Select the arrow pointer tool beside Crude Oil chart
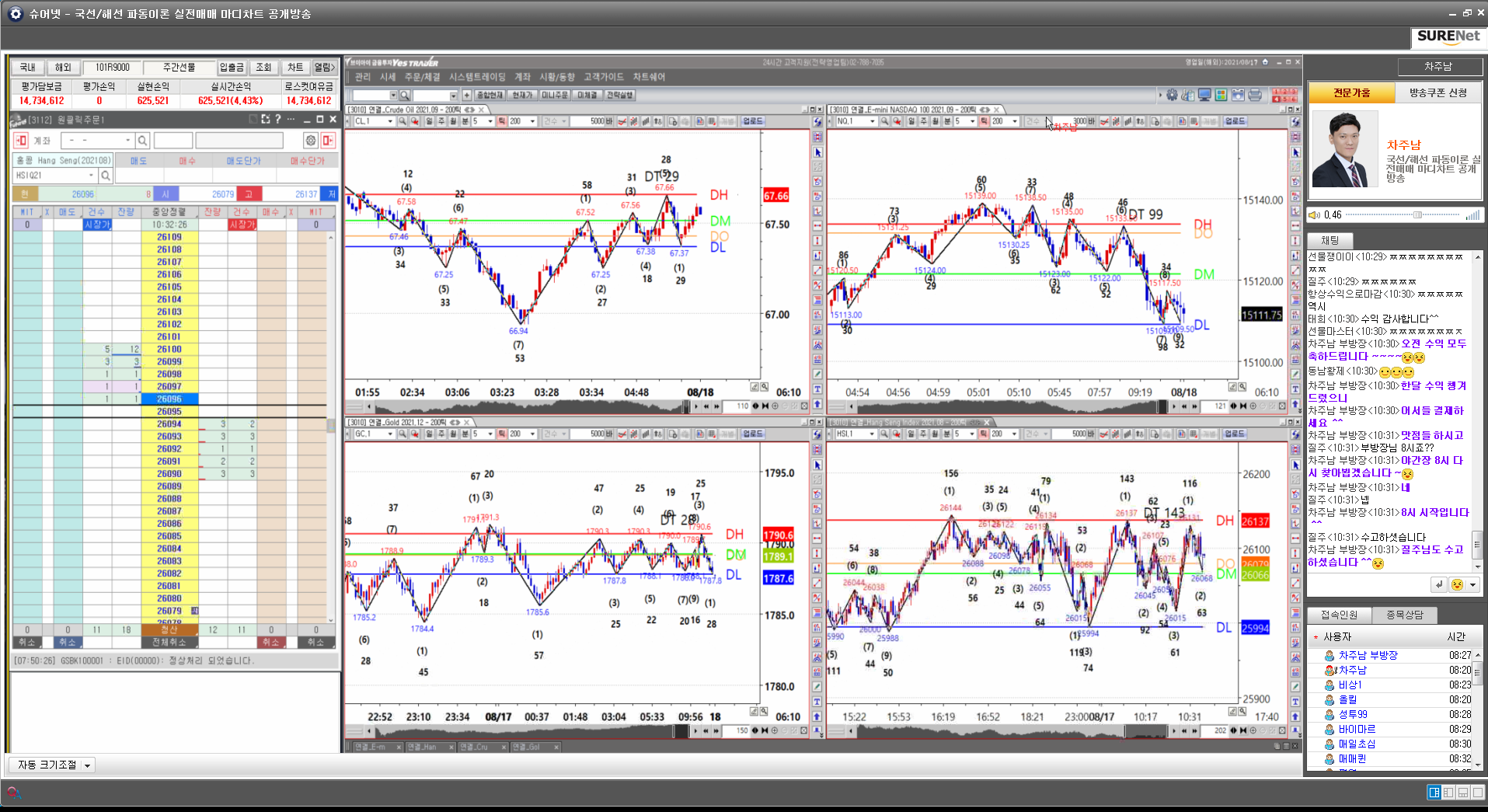Viewport: 1488px width, 812px height. pos(817,152)
